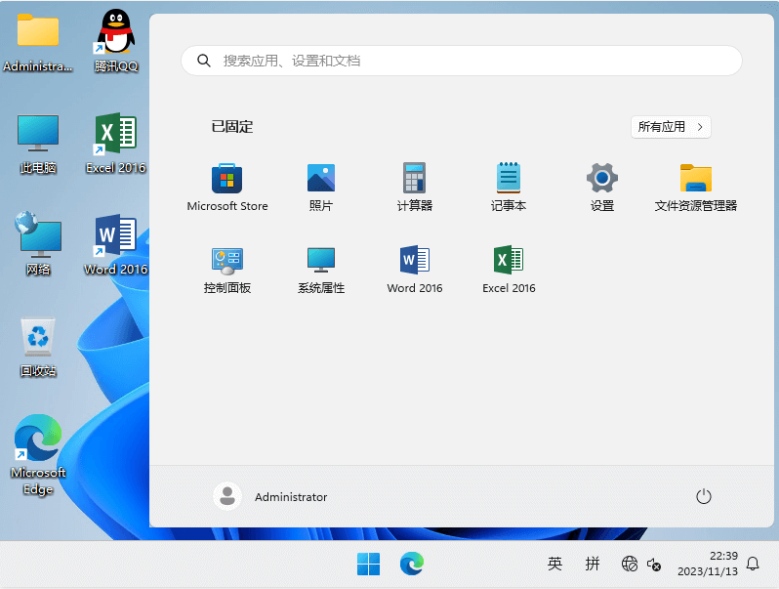Select the Administrator folder on desktop
The height and width of the screenshot is (589, 779).
38,42
